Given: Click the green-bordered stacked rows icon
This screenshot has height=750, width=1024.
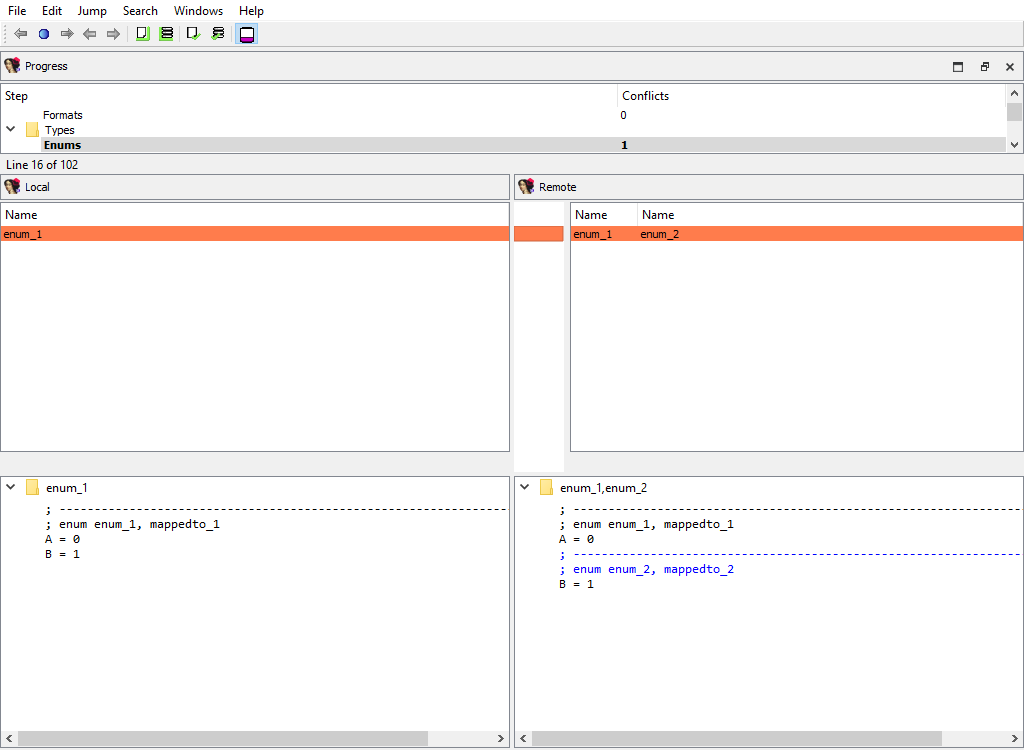Looking at the screenshot, I should pyautogui.click(x=166, y=34).
